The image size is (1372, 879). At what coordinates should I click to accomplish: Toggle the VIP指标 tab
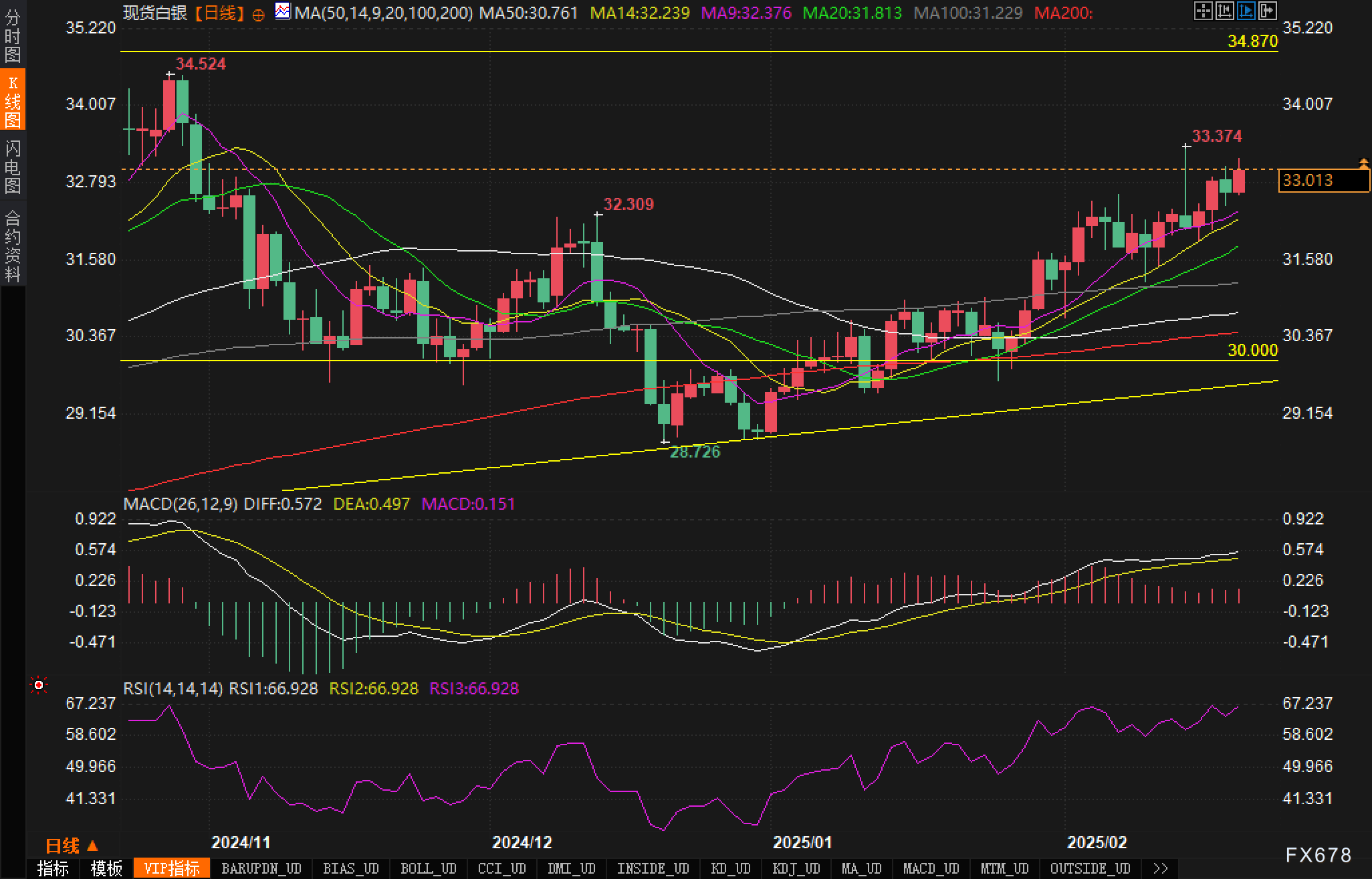pos(172,868)
